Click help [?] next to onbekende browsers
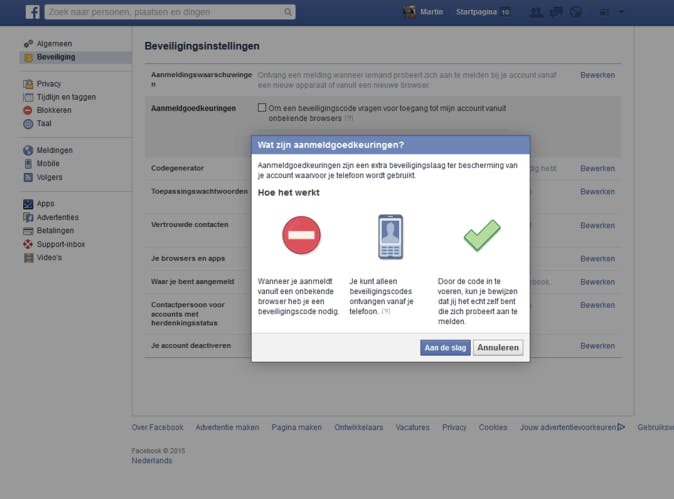Viewport: 674px width, 499px height. coord(349,118)
